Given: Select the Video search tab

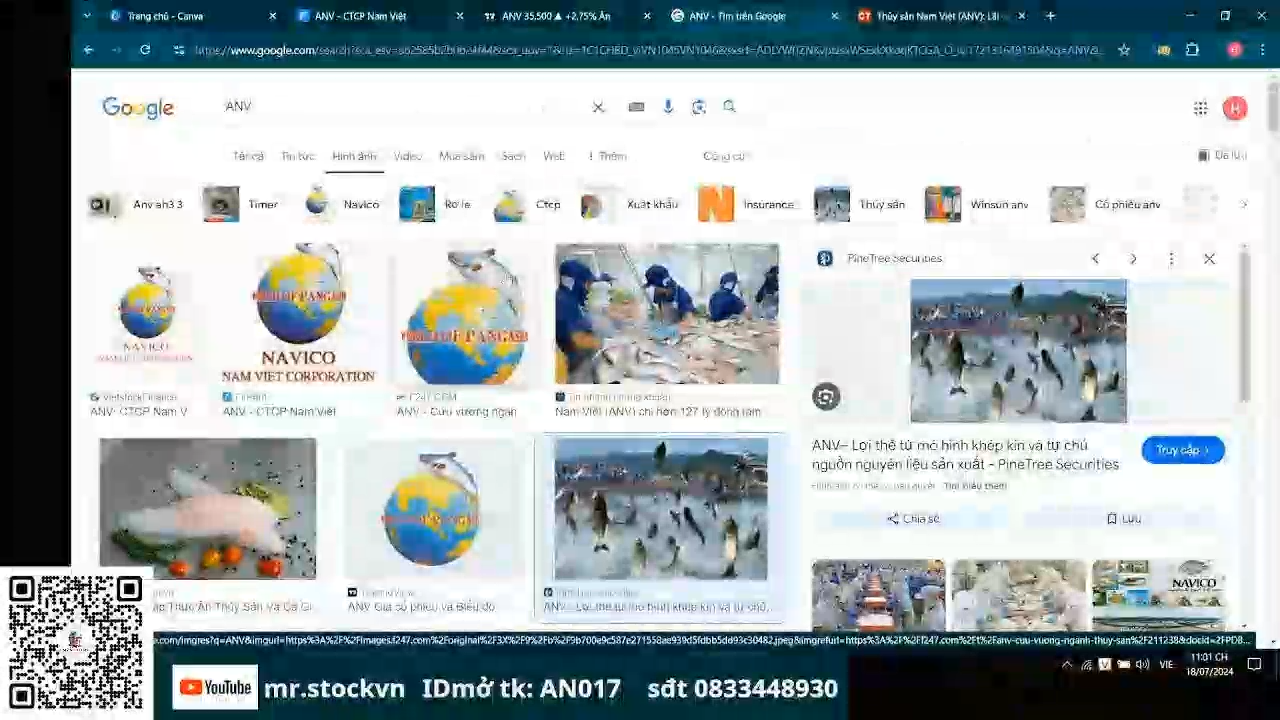Looking at the screenshot, I should [407, 156].
